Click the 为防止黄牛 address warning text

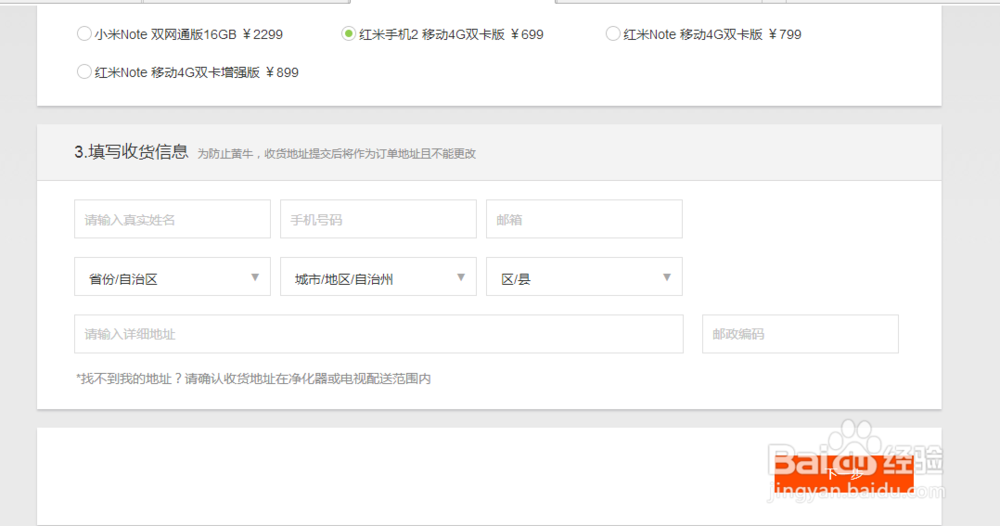336,154
